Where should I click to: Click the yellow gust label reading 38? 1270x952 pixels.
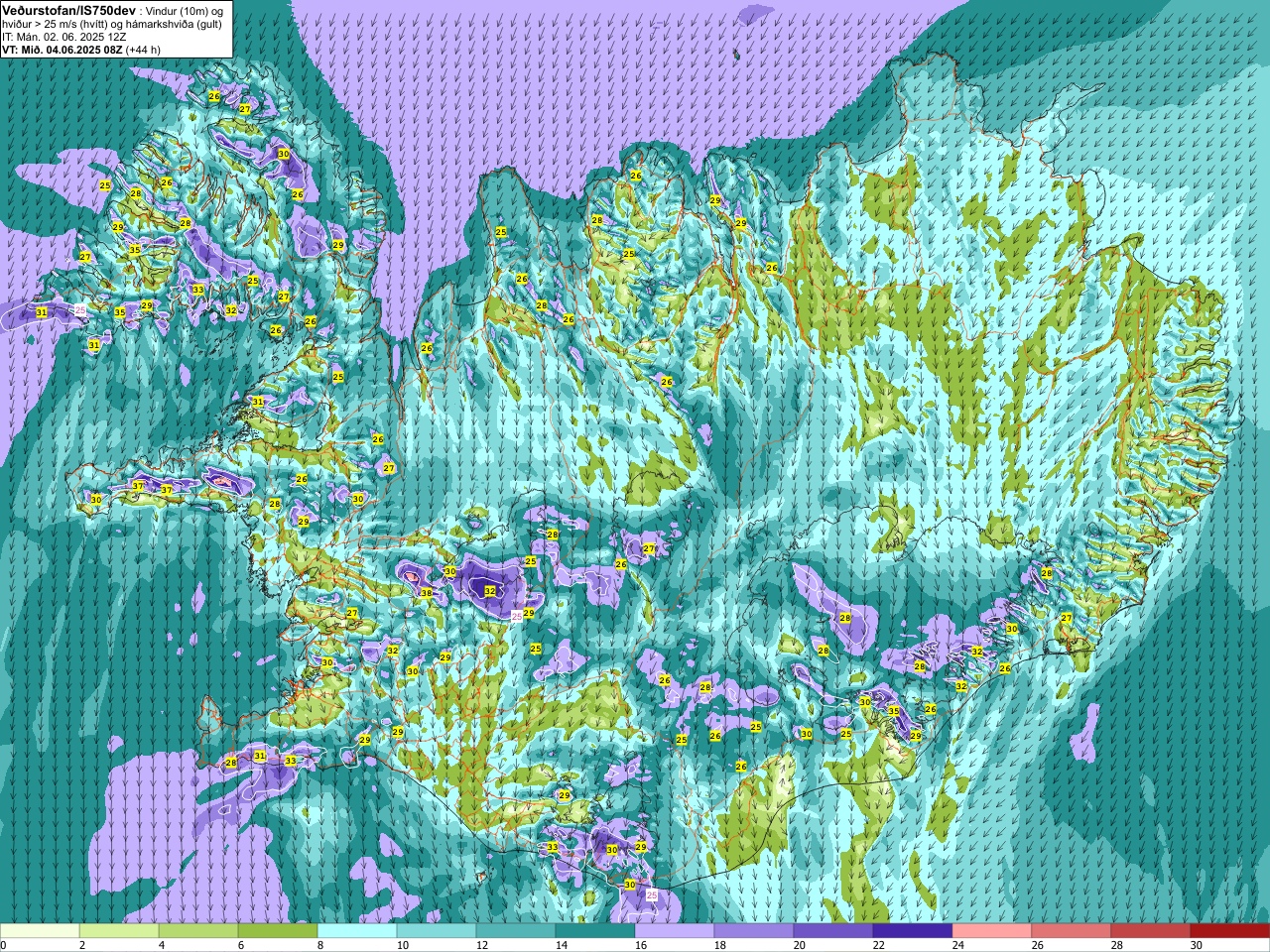coord(427,593)
